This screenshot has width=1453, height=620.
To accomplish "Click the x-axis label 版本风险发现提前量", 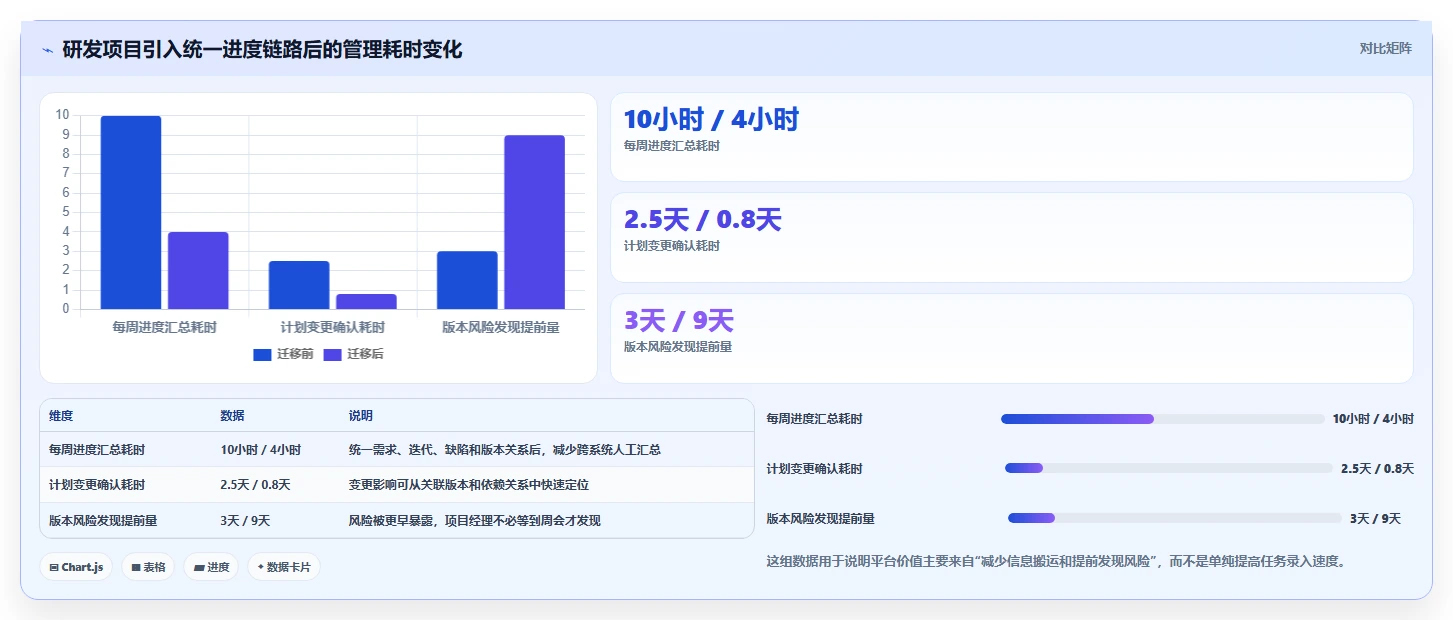I will tap(500, 326).
